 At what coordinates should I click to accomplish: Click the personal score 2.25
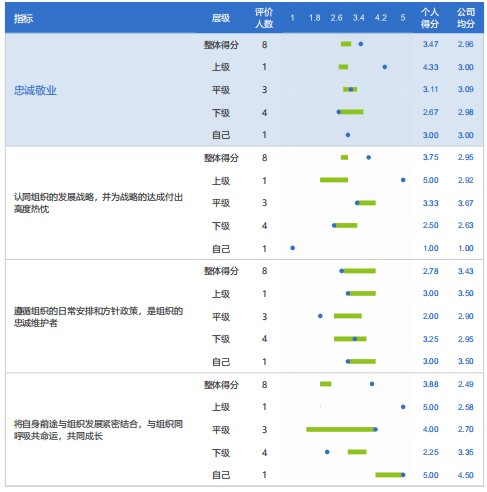[431, 452]
